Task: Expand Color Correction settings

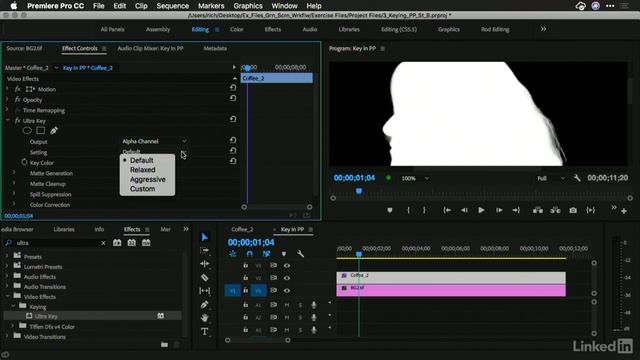Action: [14, 204]
